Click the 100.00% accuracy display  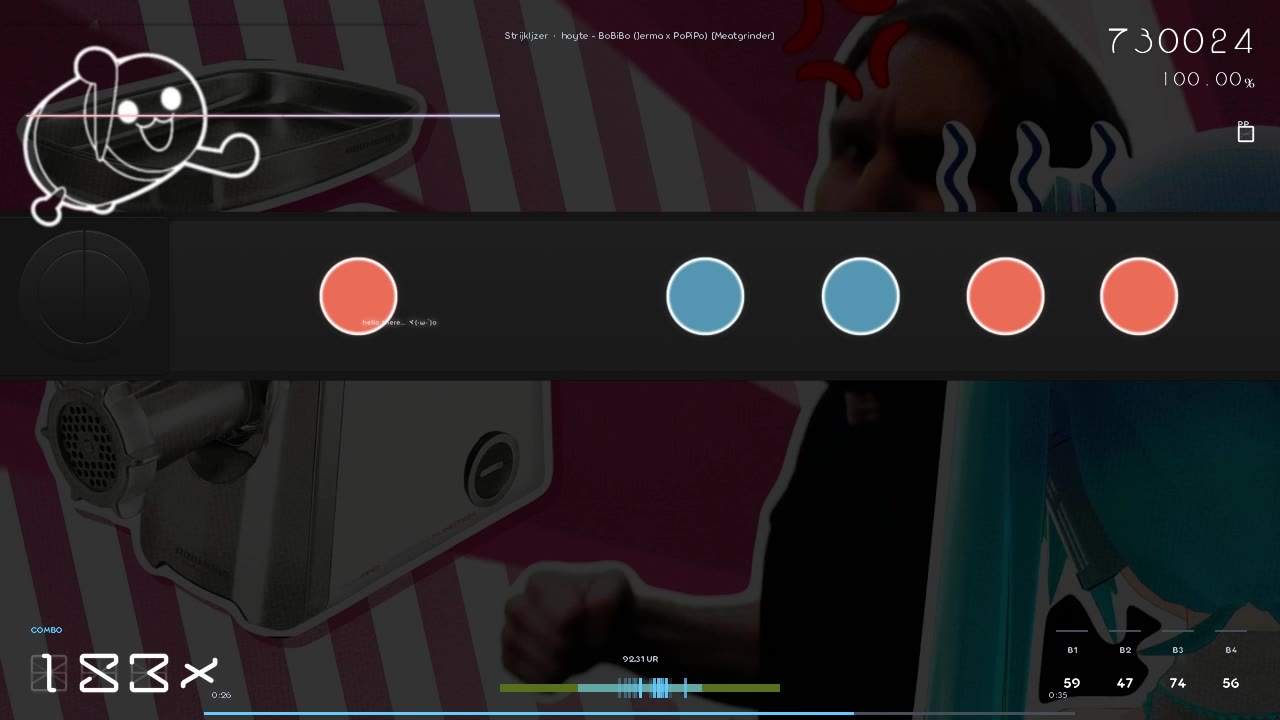(x=1208, y=80)
